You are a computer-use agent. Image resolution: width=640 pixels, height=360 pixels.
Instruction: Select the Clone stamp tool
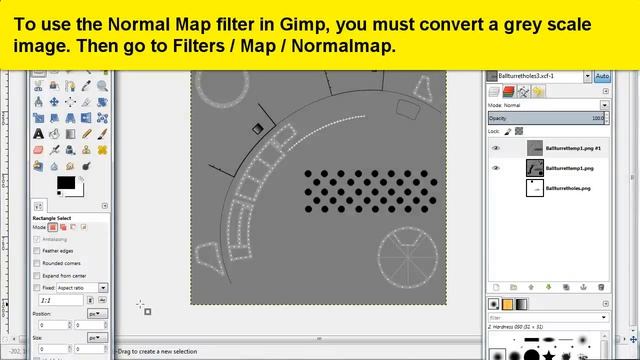tap(86, 150)
